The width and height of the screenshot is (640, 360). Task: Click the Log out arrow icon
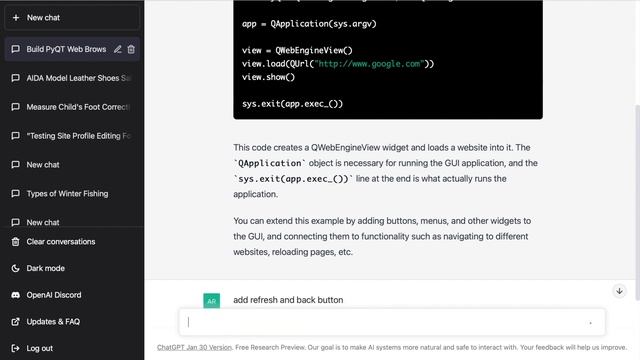pyautogui.click(x=16, y=348)
